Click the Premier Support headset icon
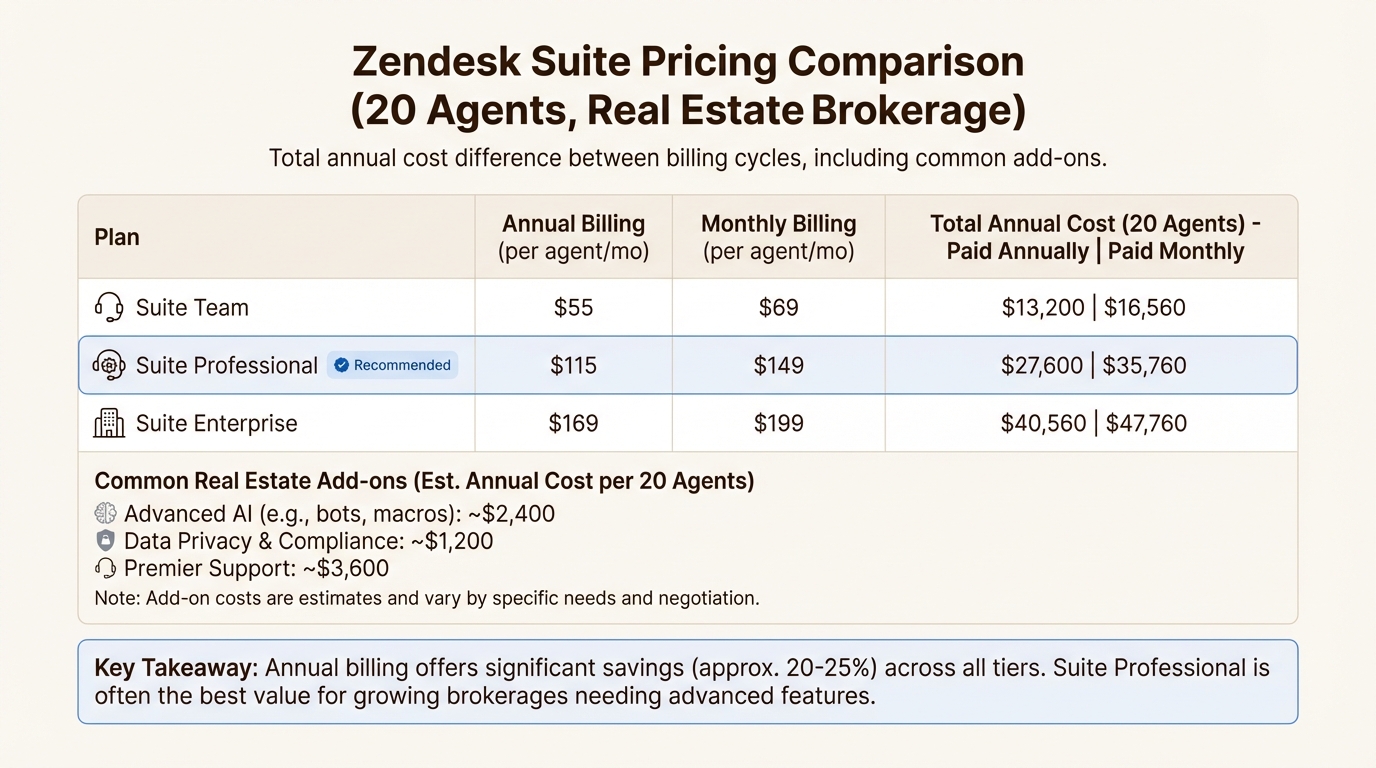This screenshot has height=768, width=1376. coord(105,568)
